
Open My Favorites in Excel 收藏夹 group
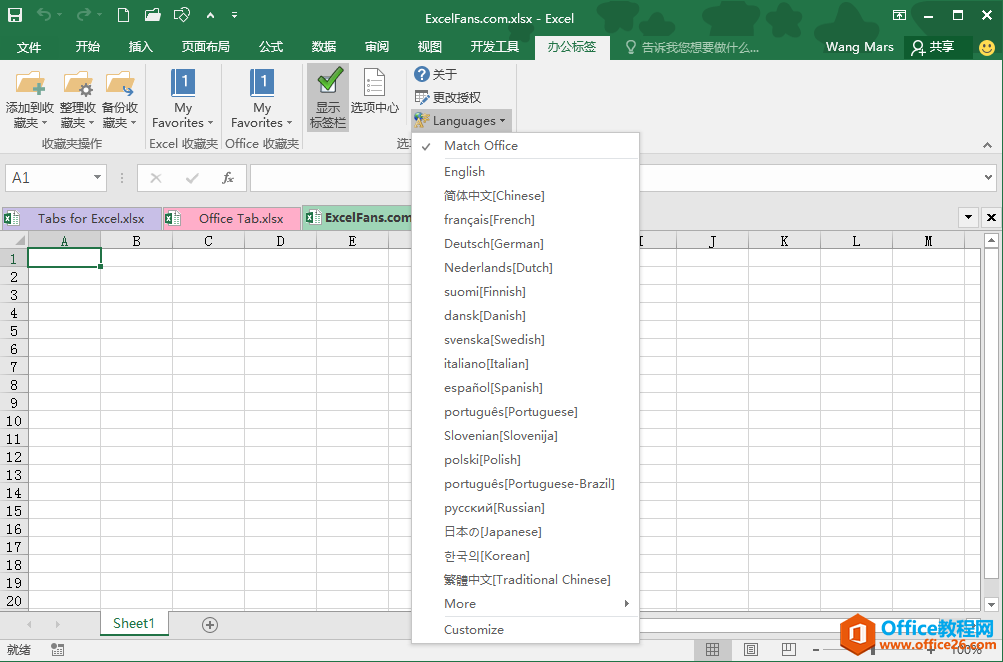(x=183, y=99)
